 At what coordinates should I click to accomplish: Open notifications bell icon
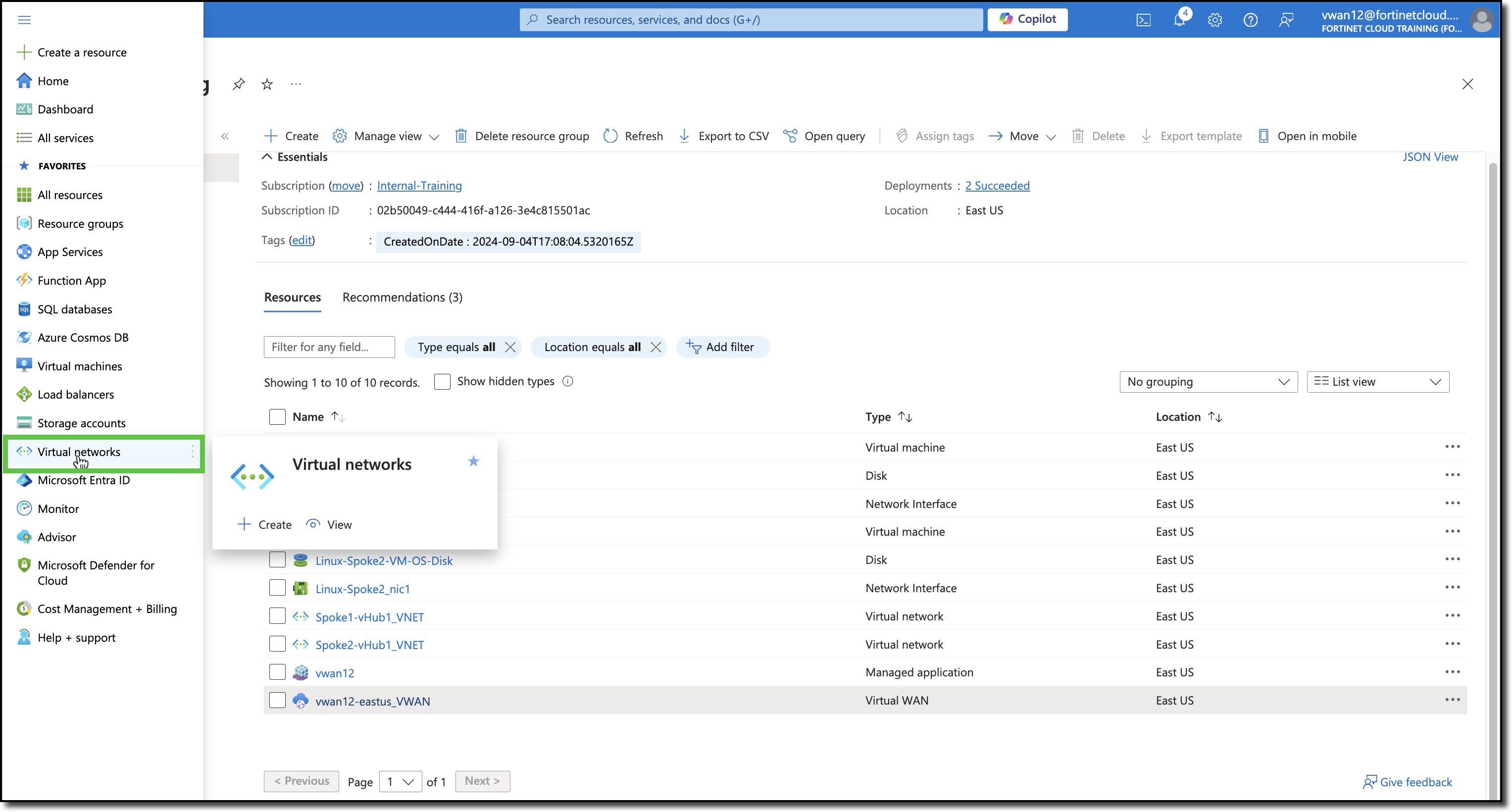pos(1179,20)
